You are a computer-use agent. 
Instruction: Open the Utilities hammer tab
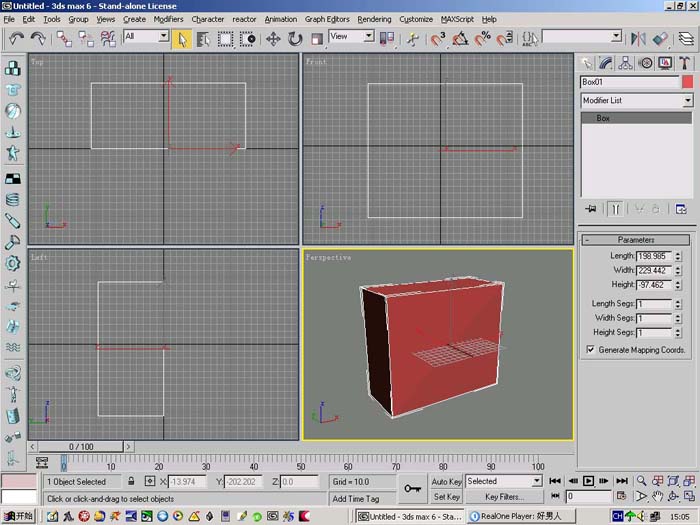685,63
